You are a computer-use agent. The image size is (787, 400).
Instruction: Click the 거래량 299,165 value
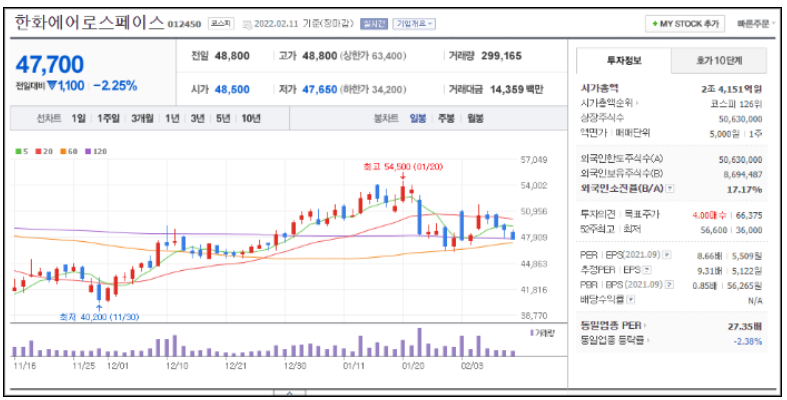coord(501,56)
